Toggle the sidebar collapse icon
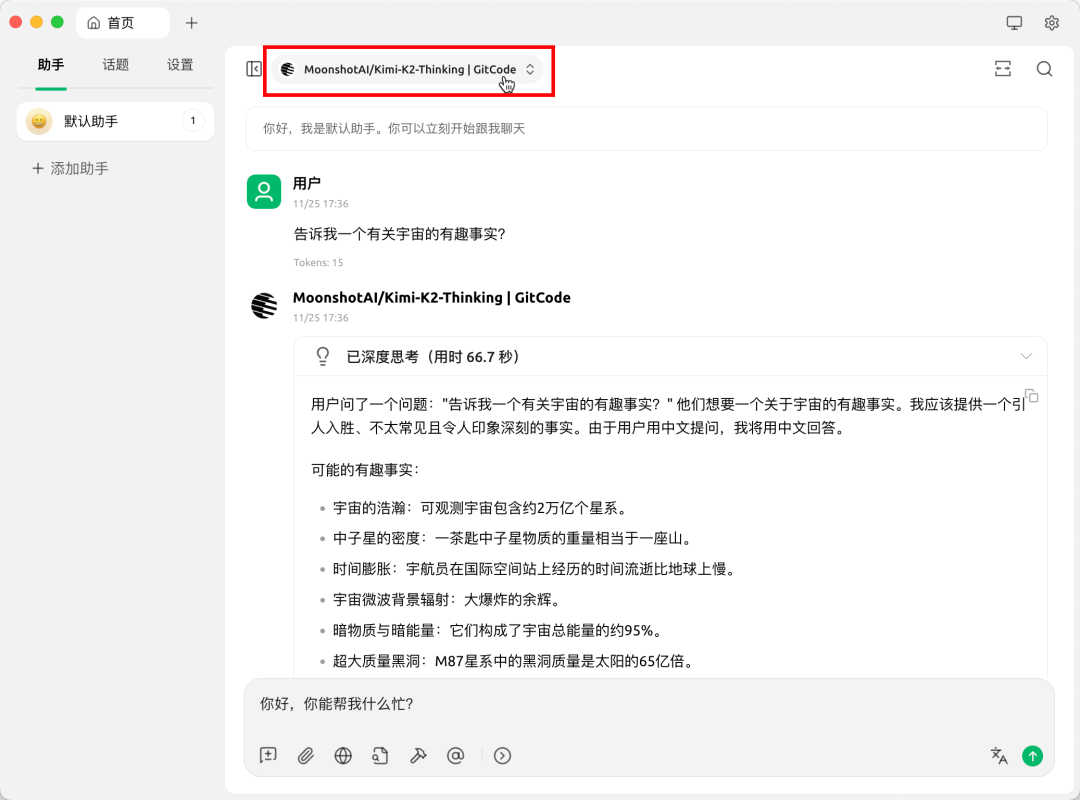The width and height of the screenshot is (1080, 800). click(x=253, y=69)
